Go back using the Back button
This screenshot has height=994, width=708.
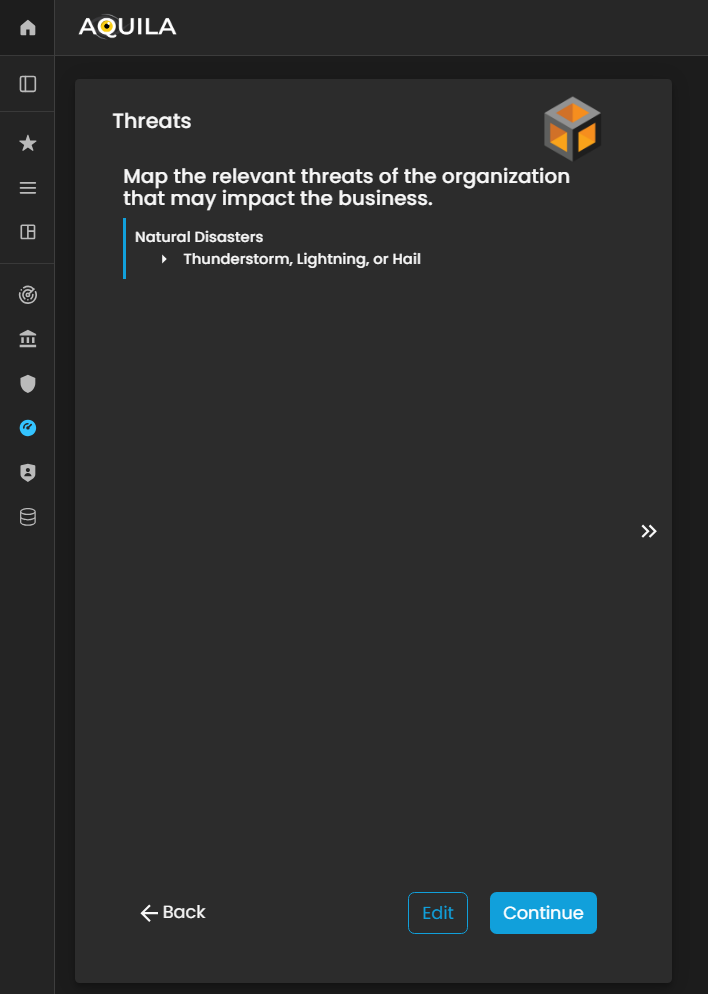point(173,912)
